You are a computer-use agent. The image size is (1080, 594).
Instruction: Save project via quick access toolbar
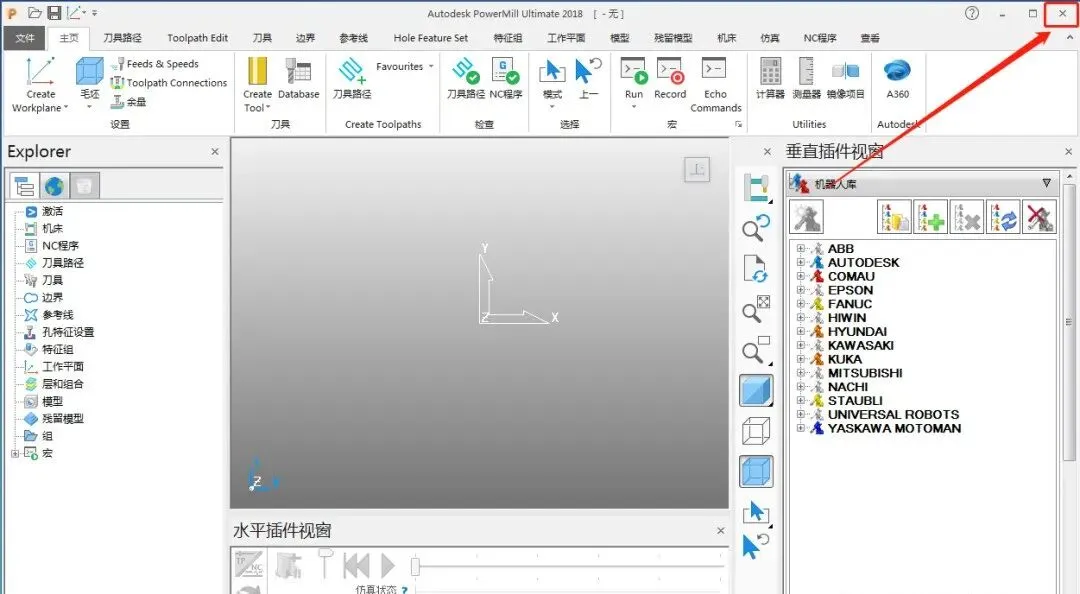tap(54, 13)
